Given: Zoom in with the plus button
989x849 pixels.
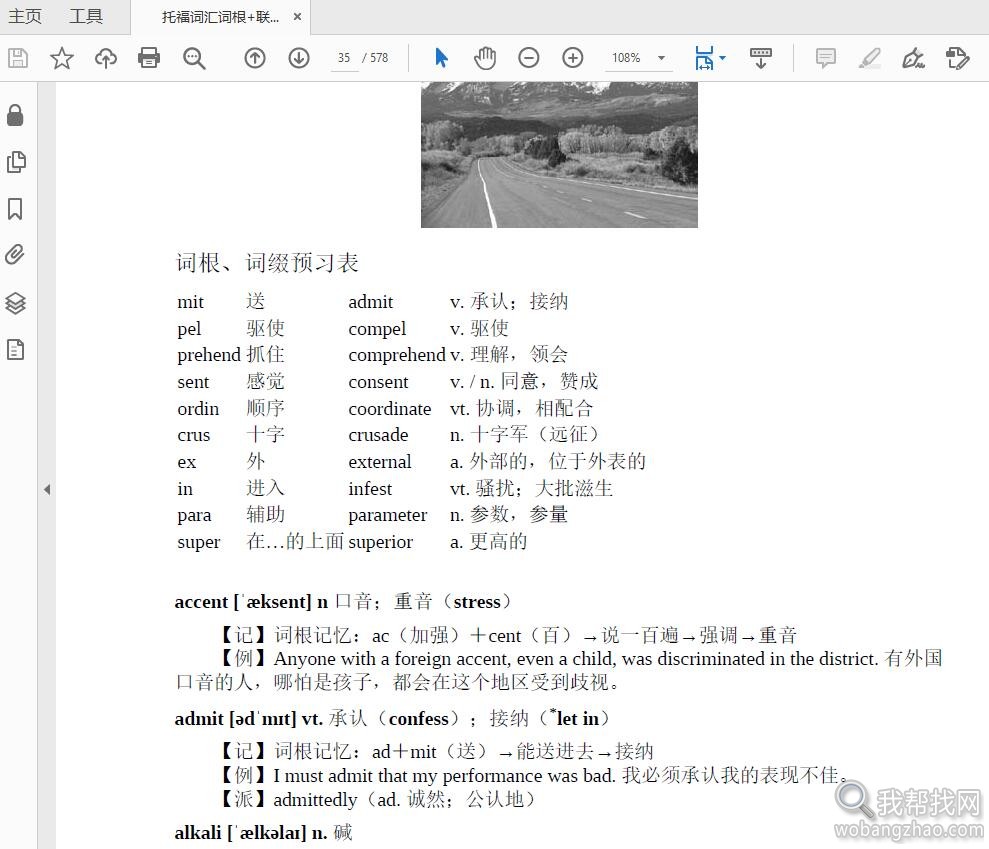Looking at the screenshot, I should (572, 58).
